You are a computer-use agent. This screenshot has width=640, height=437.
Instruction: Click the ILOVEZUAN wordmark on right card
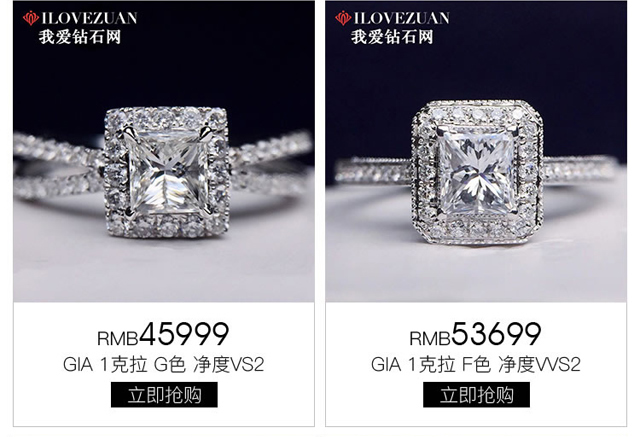tap(401, 18)
